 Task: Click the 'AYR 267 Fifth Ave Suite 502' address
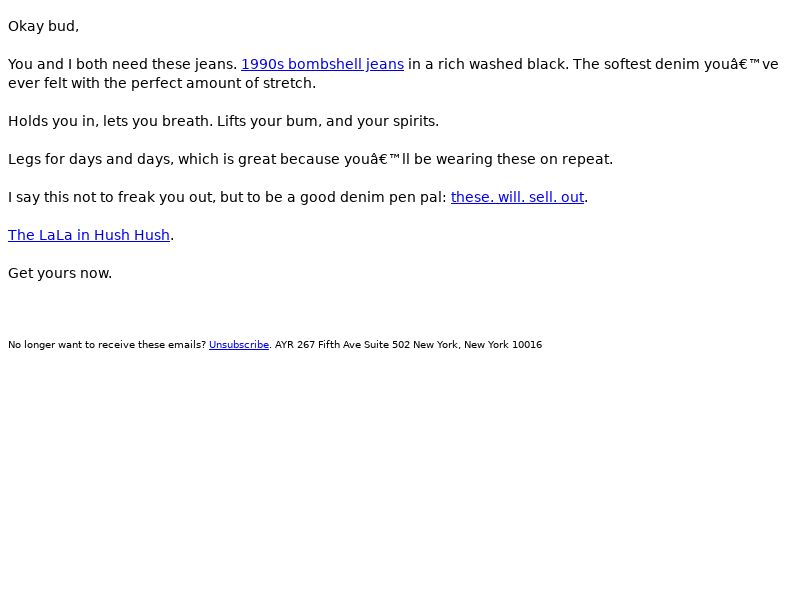click(342, 345)
